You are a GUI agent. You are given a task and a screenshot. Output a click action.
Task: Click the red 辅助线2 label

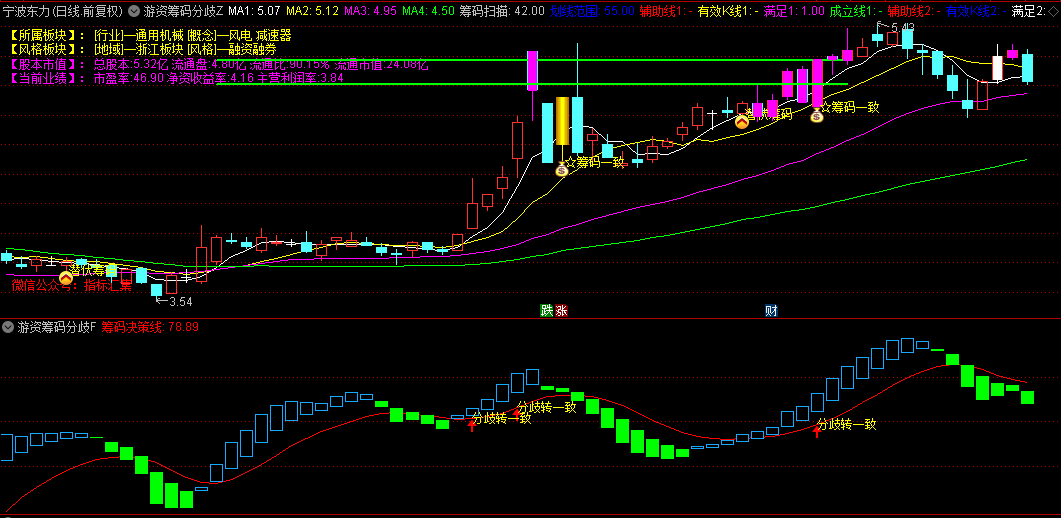pos(914,11)
